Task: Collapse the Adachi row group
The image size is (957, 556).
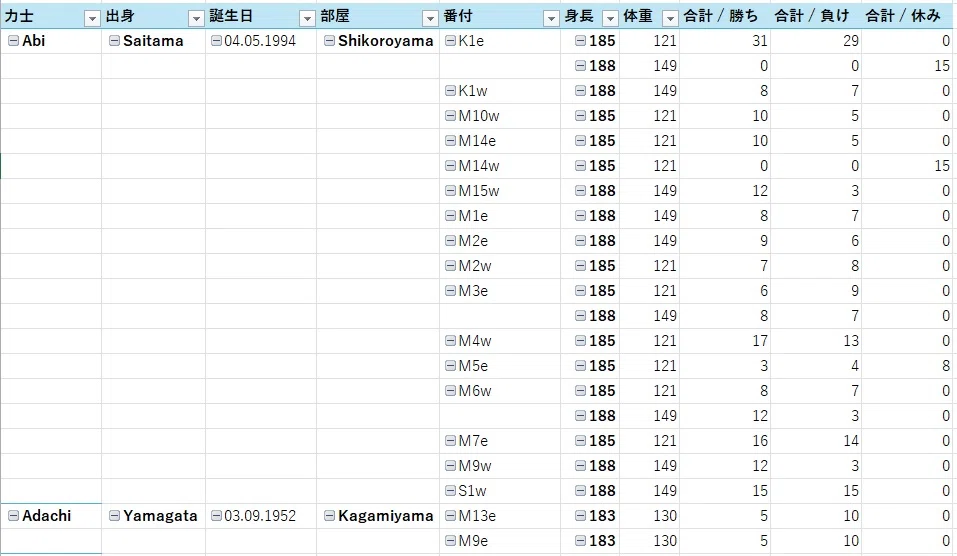Action: 13,516
